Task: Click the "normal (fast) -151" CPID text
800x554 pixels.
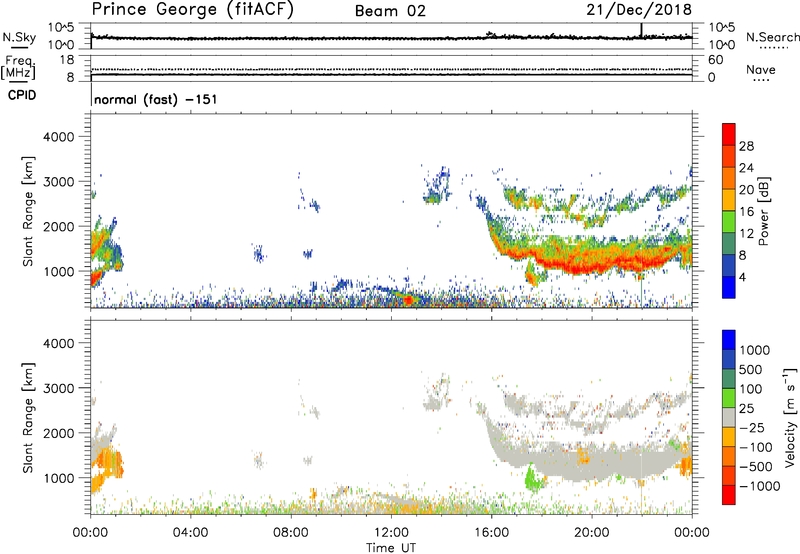Action: coord(156,99)
